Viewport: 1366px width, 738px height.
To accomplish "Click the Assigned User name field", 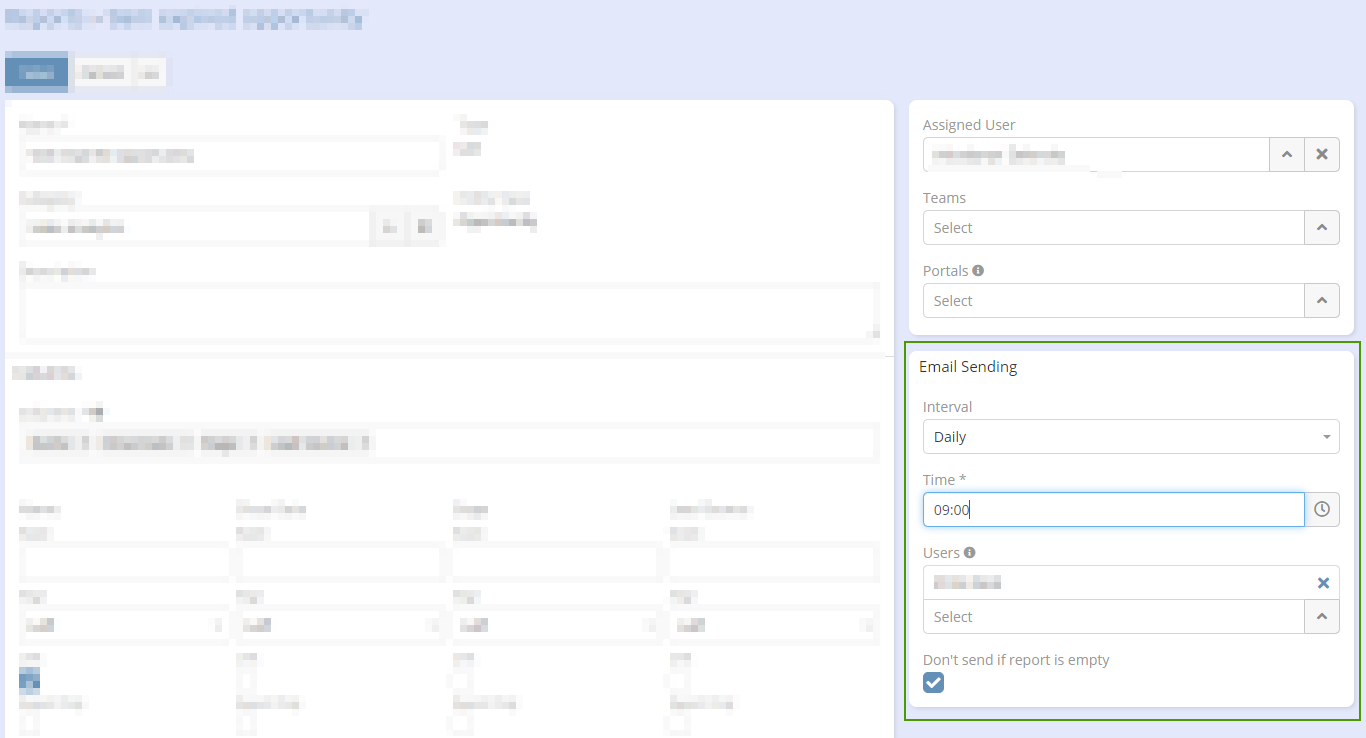I will pos(1095,155).
